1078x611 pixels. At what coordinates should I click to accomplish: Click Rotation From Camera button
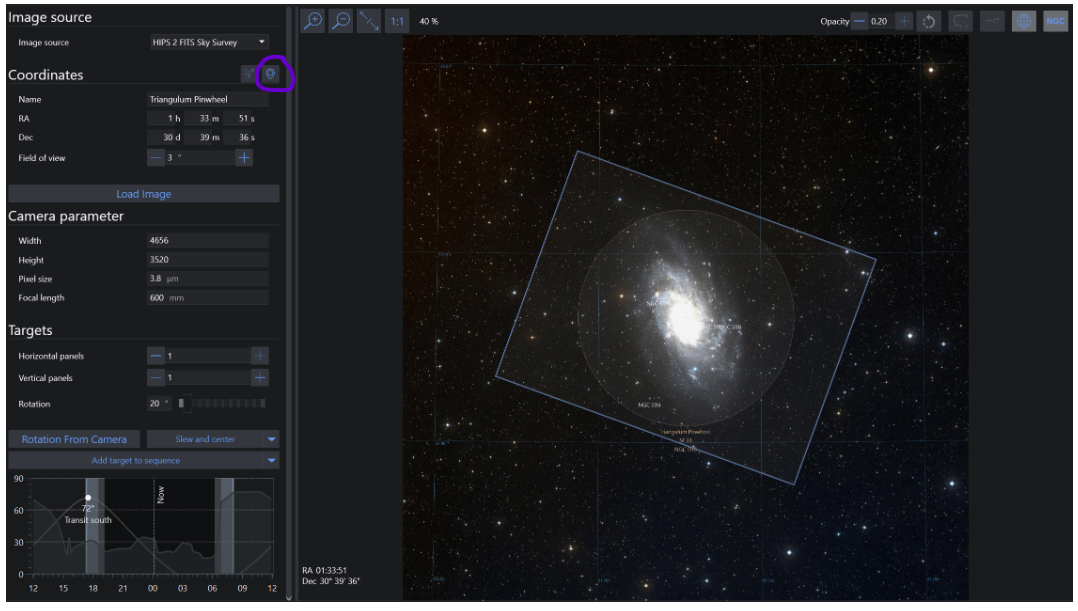(74, 439)
